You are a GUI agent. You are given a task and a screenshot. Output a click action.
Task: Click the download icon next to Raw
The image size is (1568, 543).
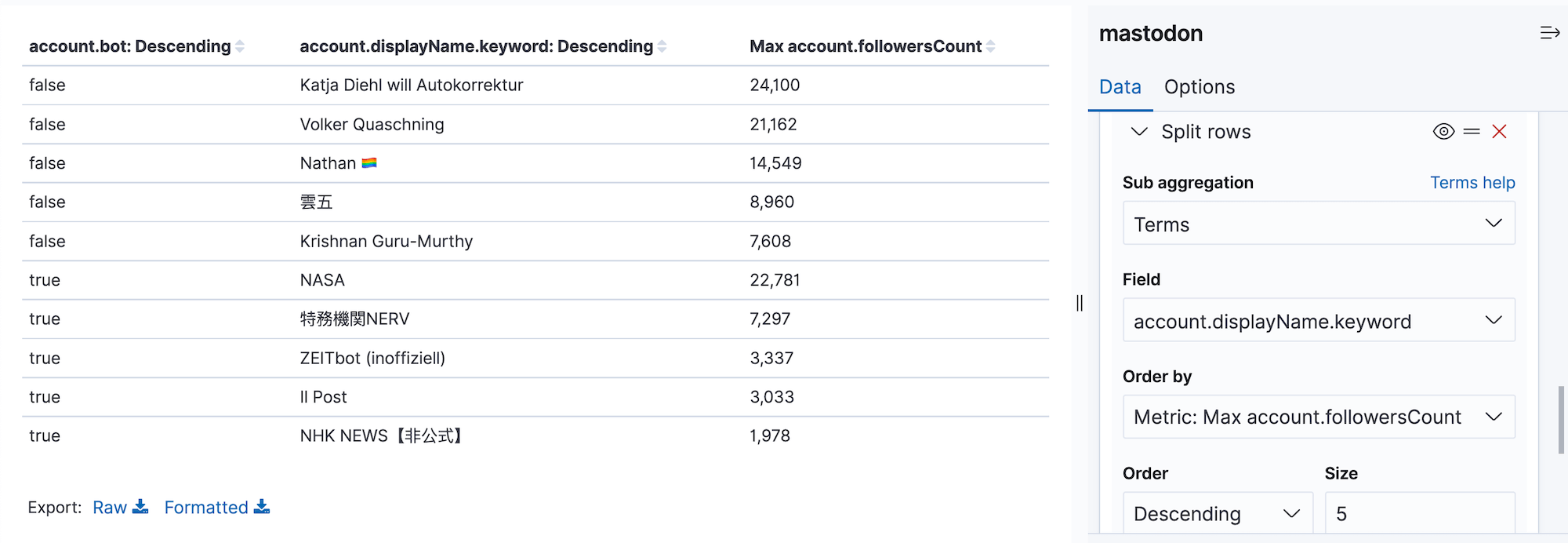141,507
